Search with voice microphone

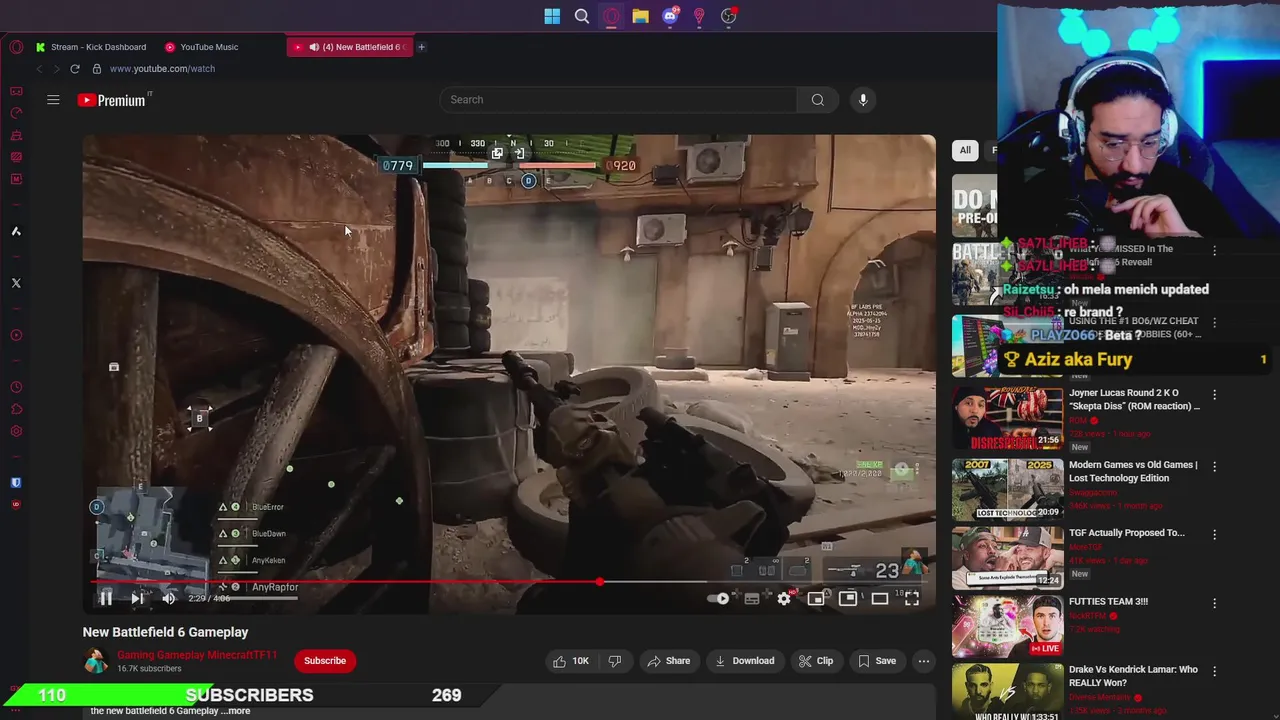click(x=863, y=99)
